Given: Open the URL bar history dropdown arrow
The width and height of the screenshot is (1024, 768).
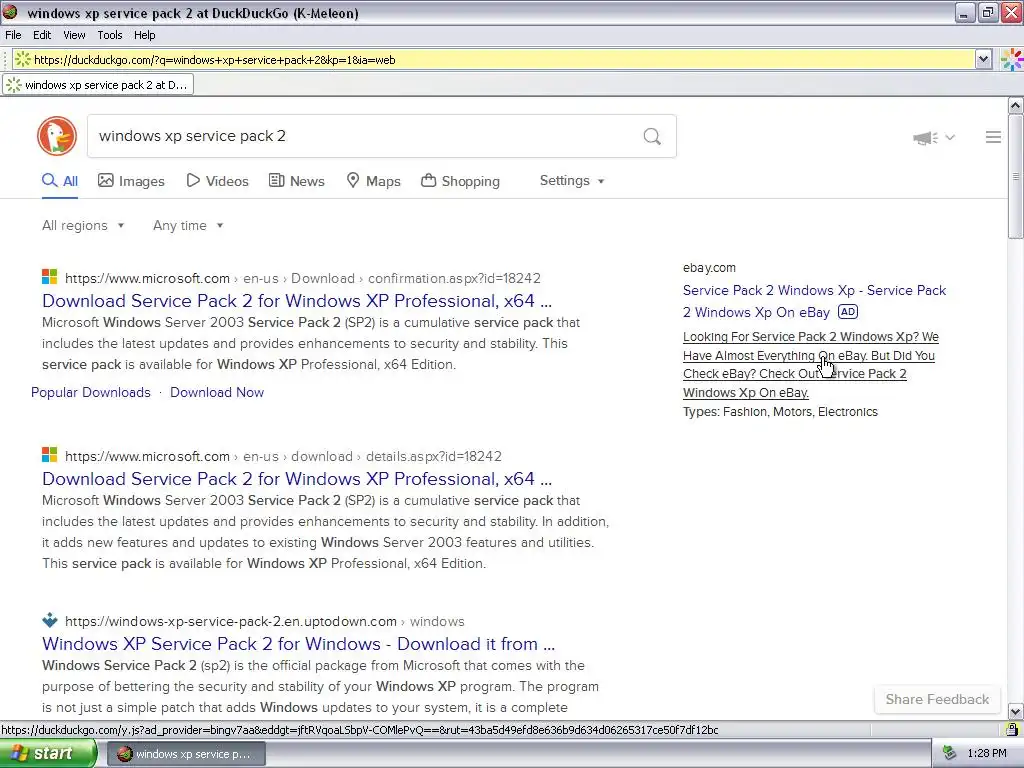Looking at the screenshot, I should point(984,59).
